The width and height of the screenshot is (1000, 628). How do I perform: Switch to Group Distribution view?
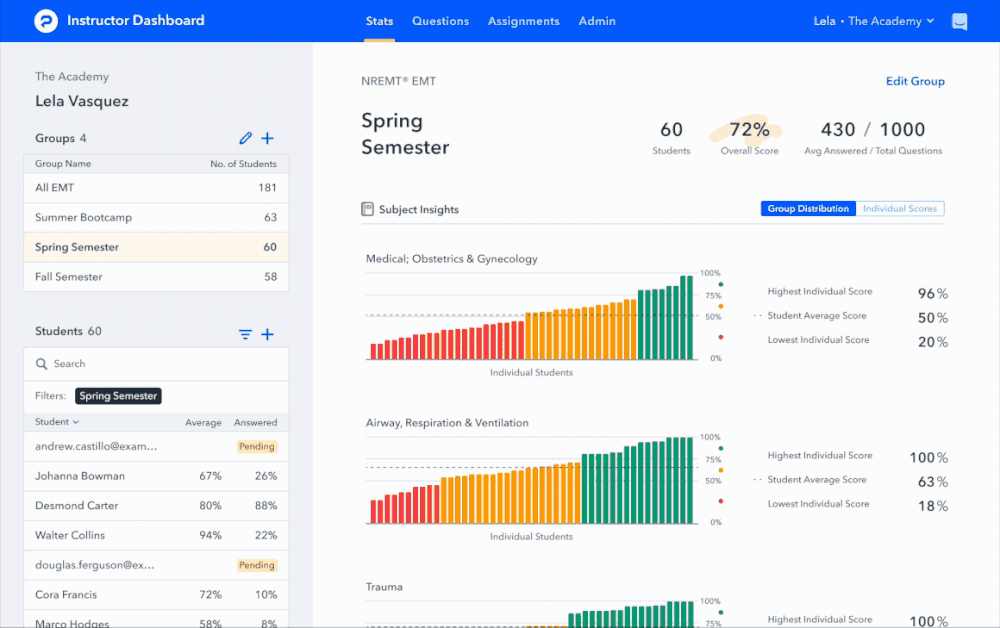point(808,208)
